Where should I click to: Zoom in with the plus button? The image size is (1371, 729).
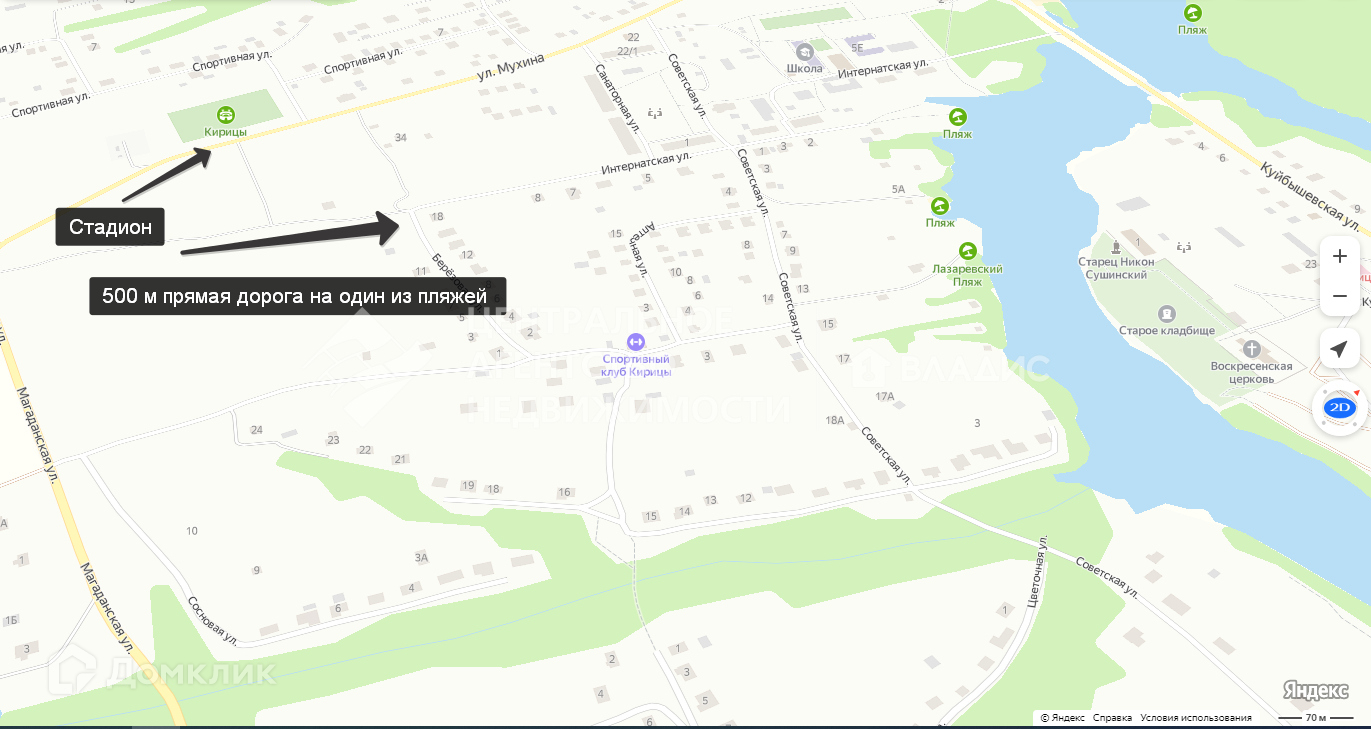[x=1339, y=257]
